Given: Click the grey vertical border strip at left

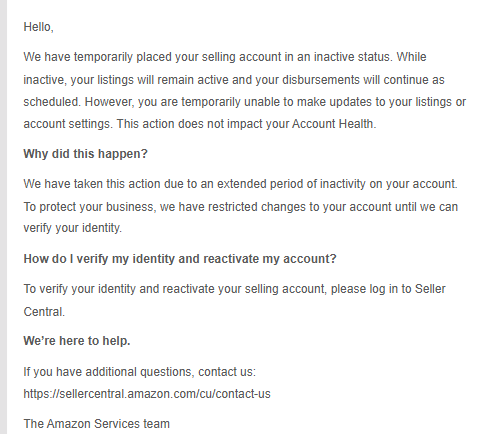Looking at the screenshot, I should pyautogui.click(x=3, y=217).
